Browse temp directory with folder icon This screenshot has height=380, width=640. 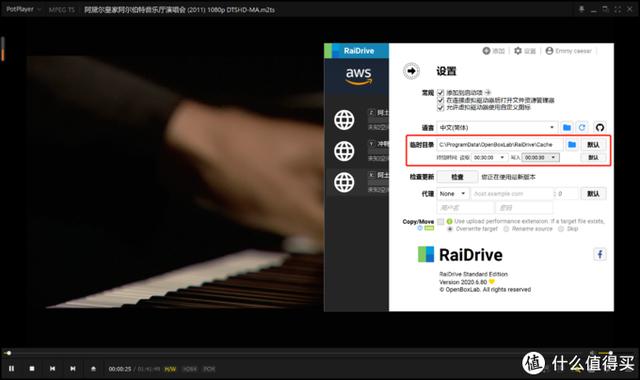tap(572, 144)
